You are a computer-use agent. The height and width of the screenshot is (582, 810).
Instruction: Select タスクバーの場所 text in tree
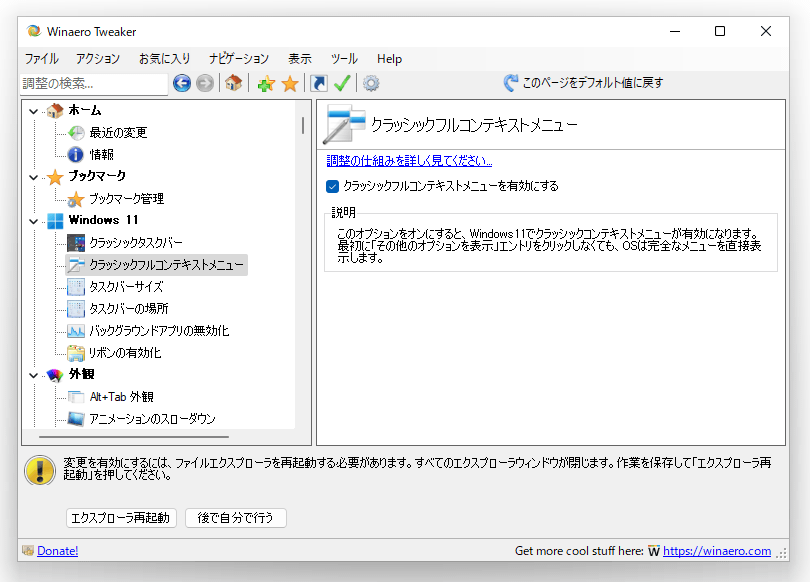pos(129,309)
